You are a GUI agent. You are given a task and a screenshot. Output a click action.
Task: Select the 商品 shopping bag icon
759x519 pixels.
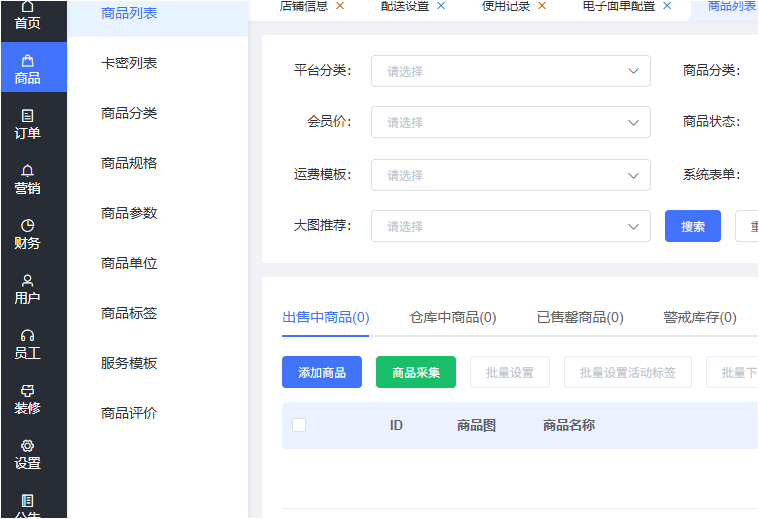28,61
